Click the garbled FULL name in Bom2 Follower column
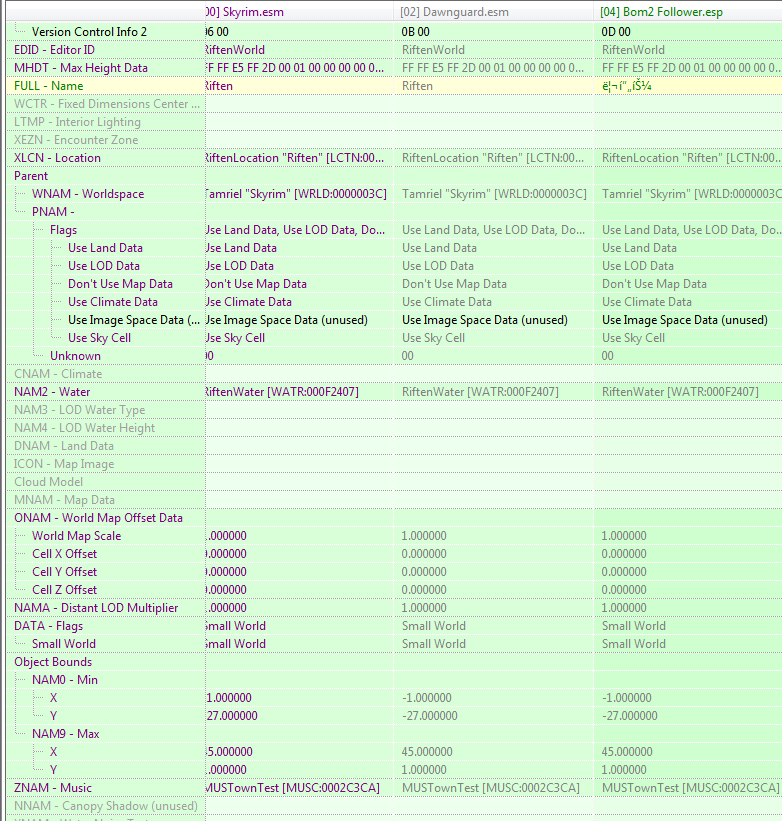Viewport: 782px width, 821px height. click(x=627, y=86)
